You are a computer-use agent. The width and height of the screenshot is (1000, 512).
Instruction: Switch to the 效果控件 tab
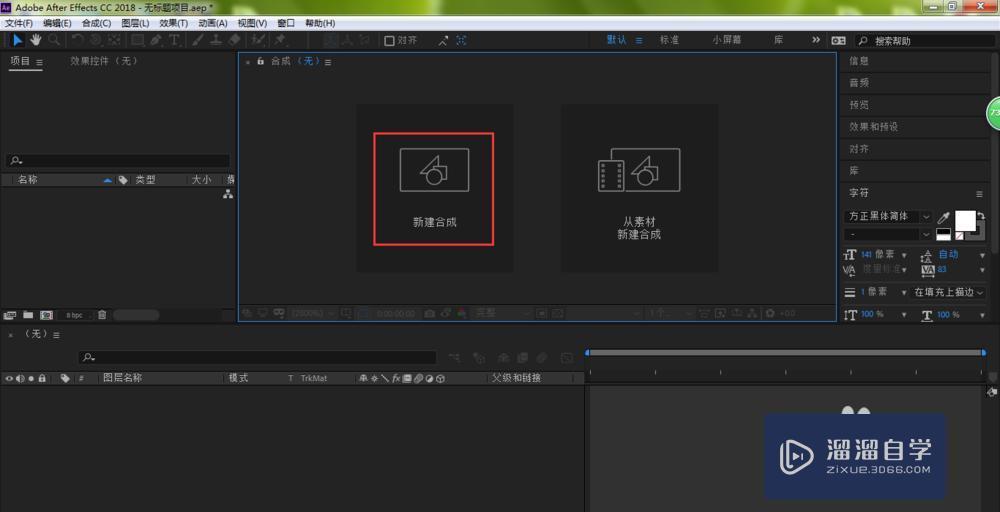104,61
